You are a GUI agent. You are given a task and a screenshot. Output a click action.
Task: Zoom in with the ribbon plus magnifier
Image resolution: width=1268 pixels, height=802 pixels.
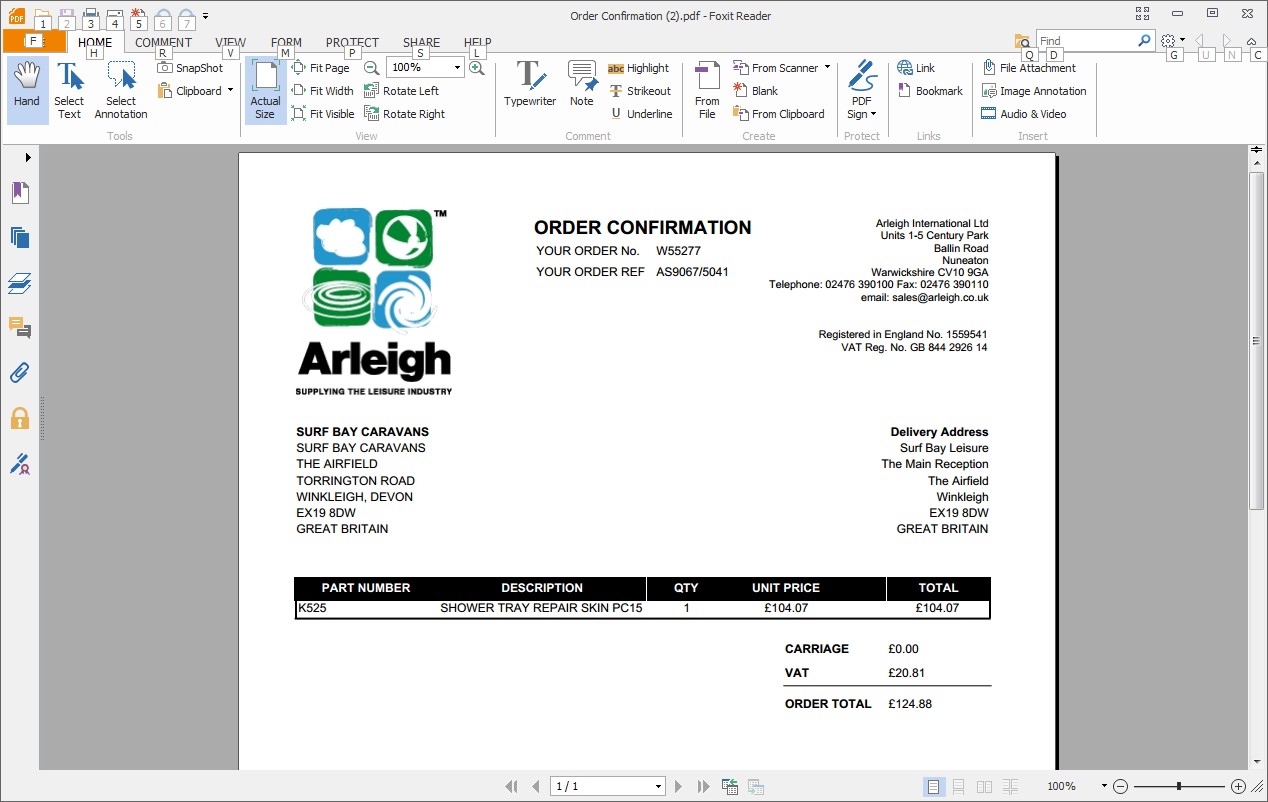(x=477, y=68)
